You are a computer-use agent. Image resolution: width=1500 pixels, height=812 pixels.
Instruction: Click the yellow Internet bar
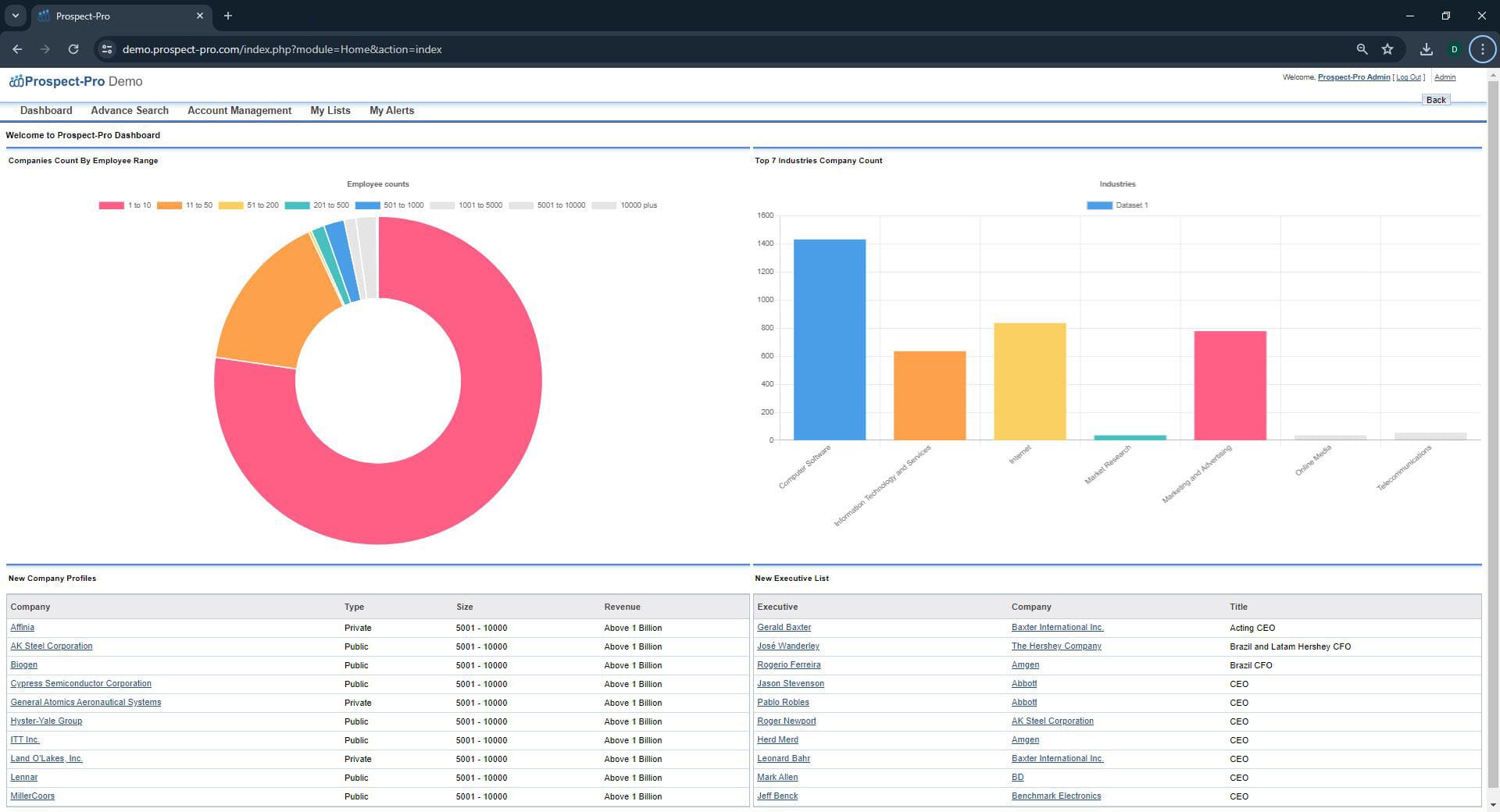pos(1030,382)
